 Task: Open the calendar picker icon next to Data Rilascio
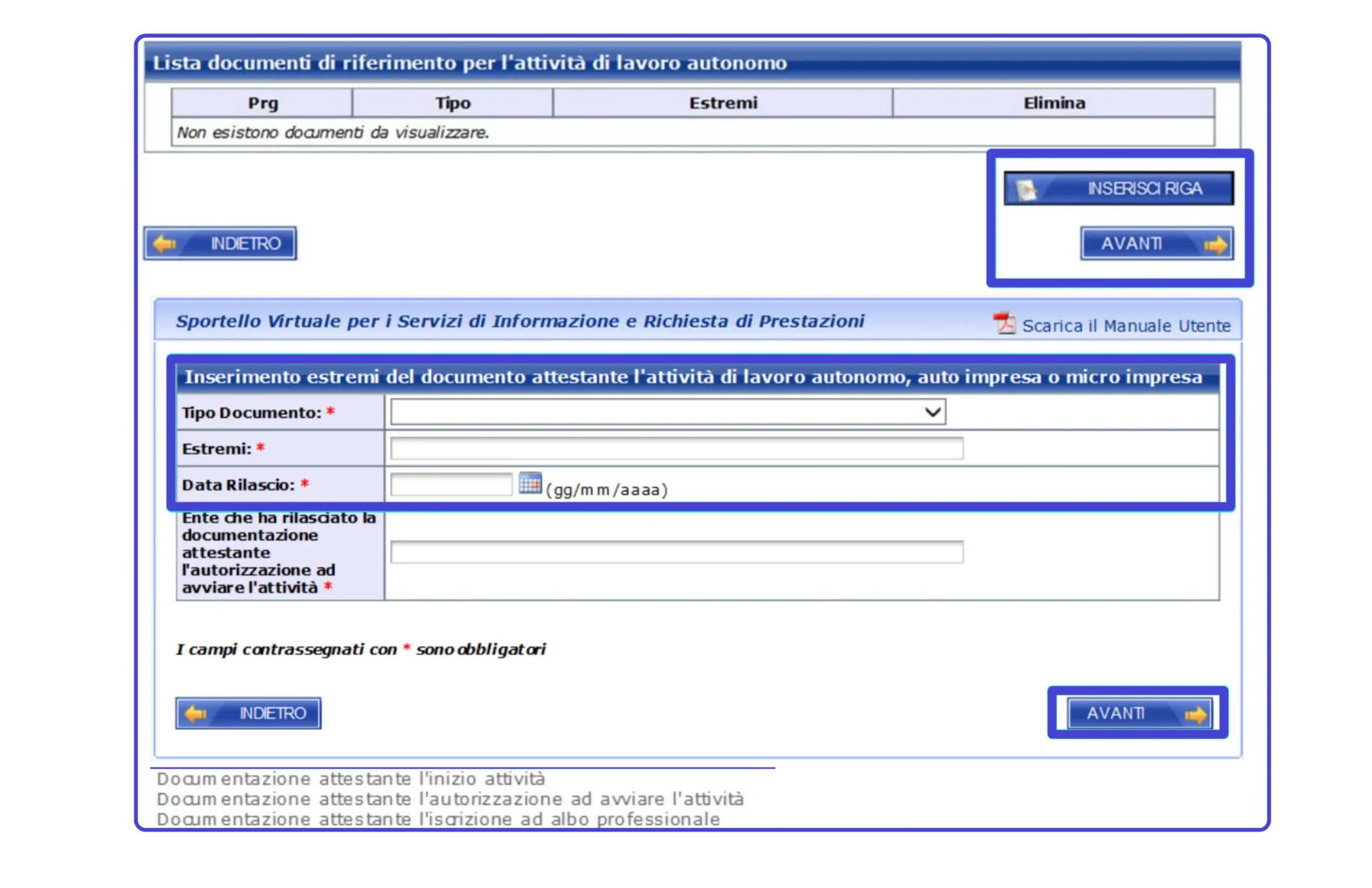pos(530,483)
